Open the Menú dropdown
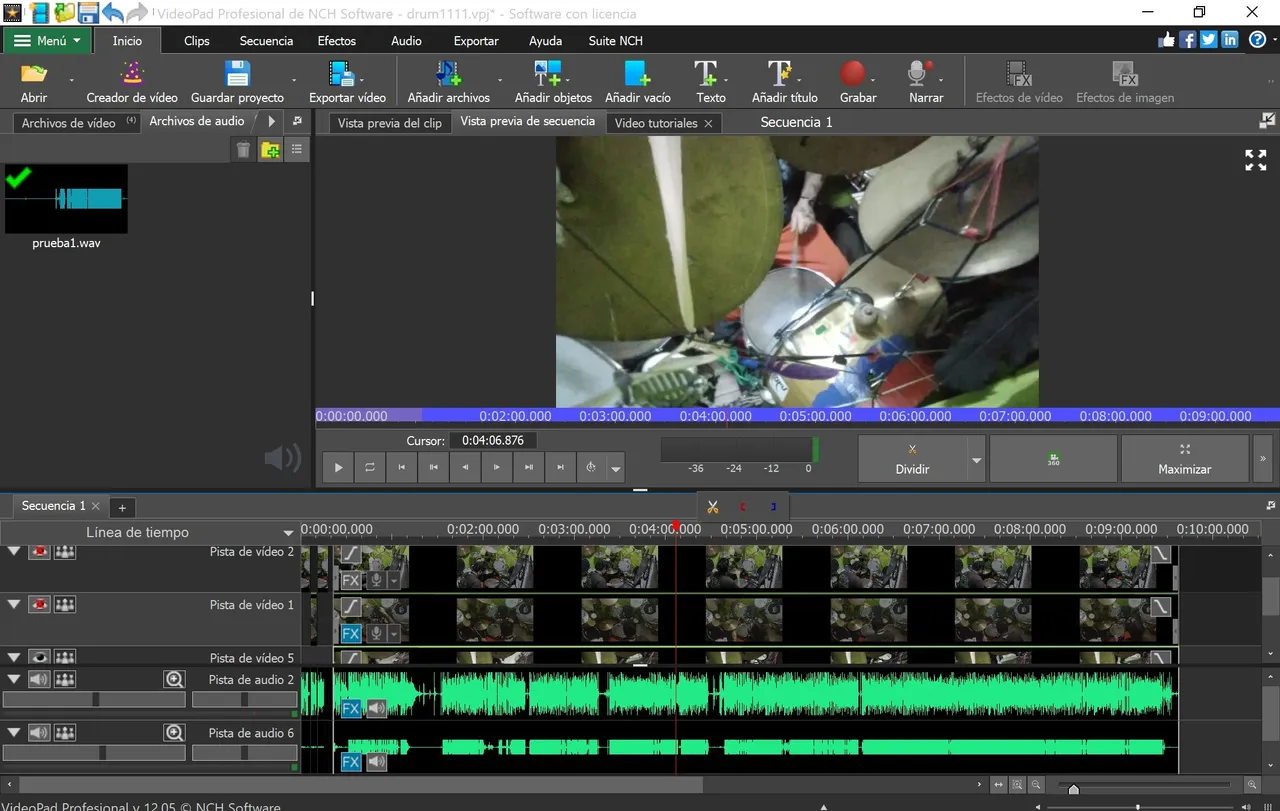Screen dimensions: 1280x811 [47, 41]
